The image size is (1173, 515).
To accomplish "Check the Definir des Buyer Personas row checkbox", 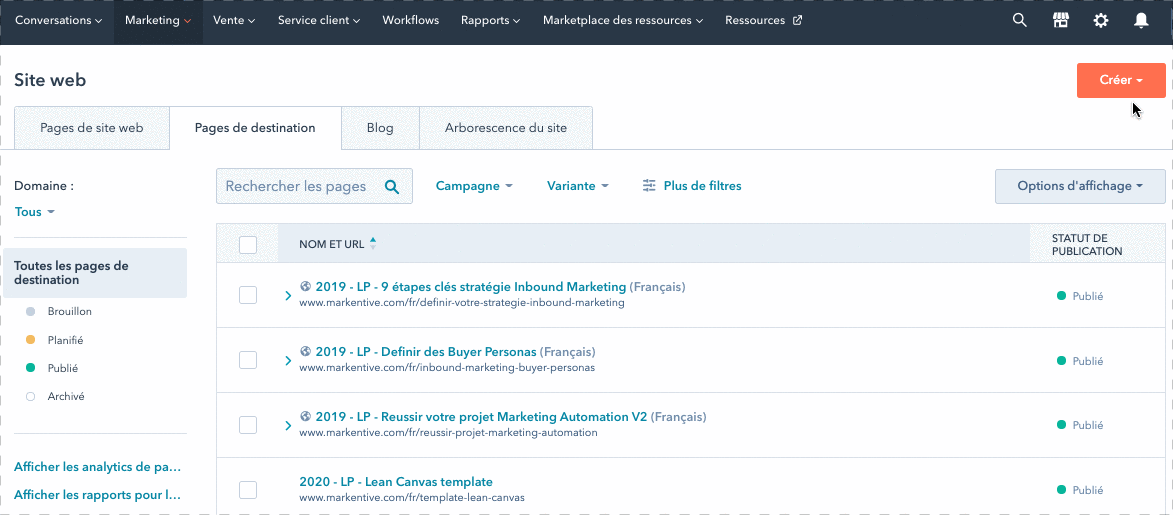I will pos(248,360).
